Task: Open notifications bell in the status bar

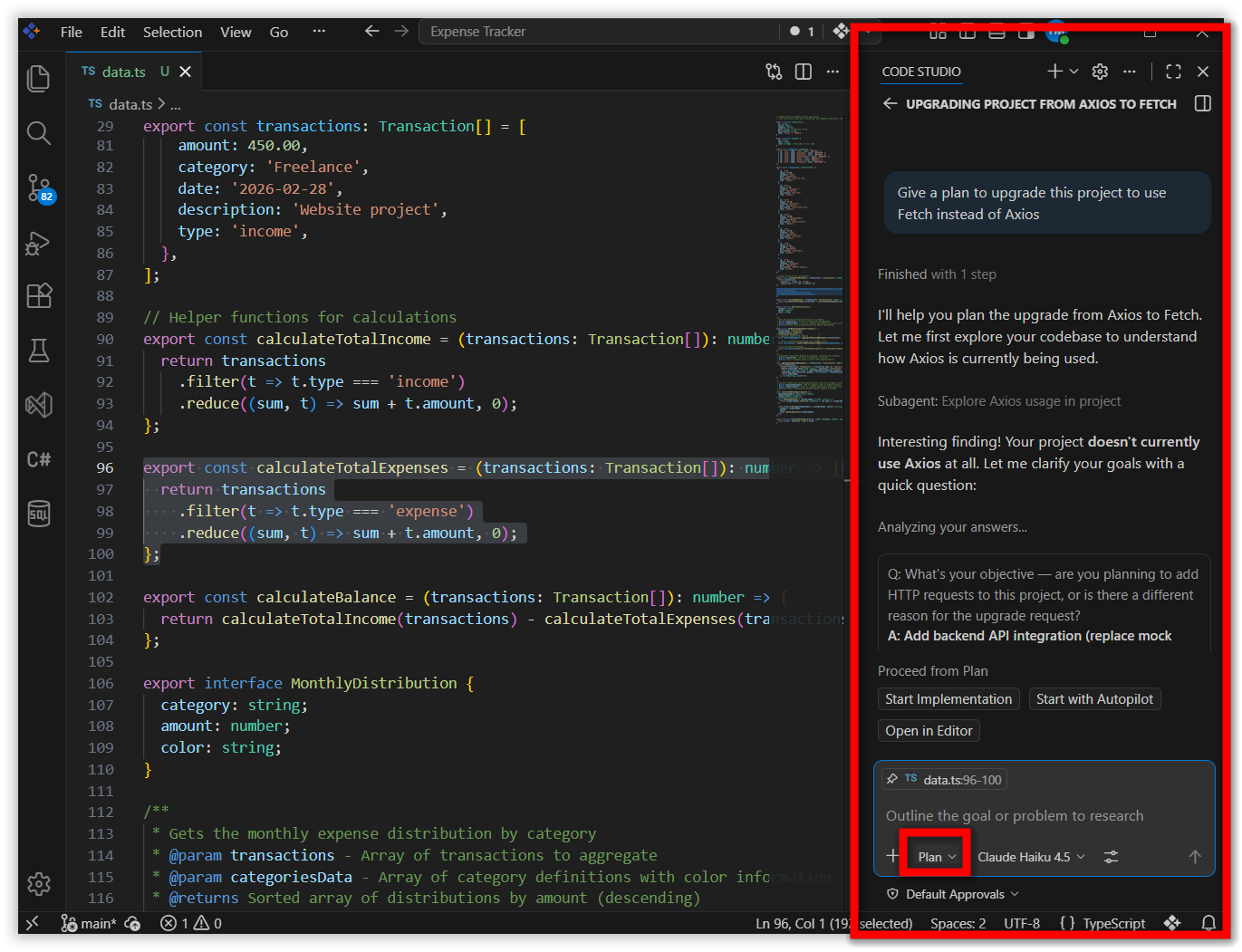Action: [1208, 923]
